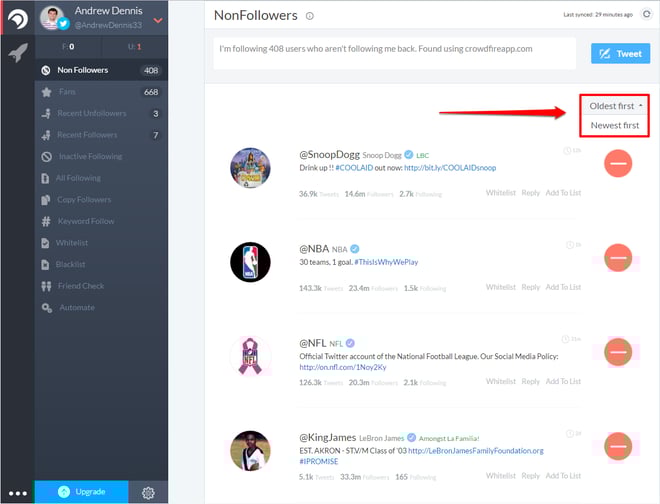Screen dimensions: 660x504
Task: Click the Keyword Follow hashtag icon
Action: click(46, 221)
